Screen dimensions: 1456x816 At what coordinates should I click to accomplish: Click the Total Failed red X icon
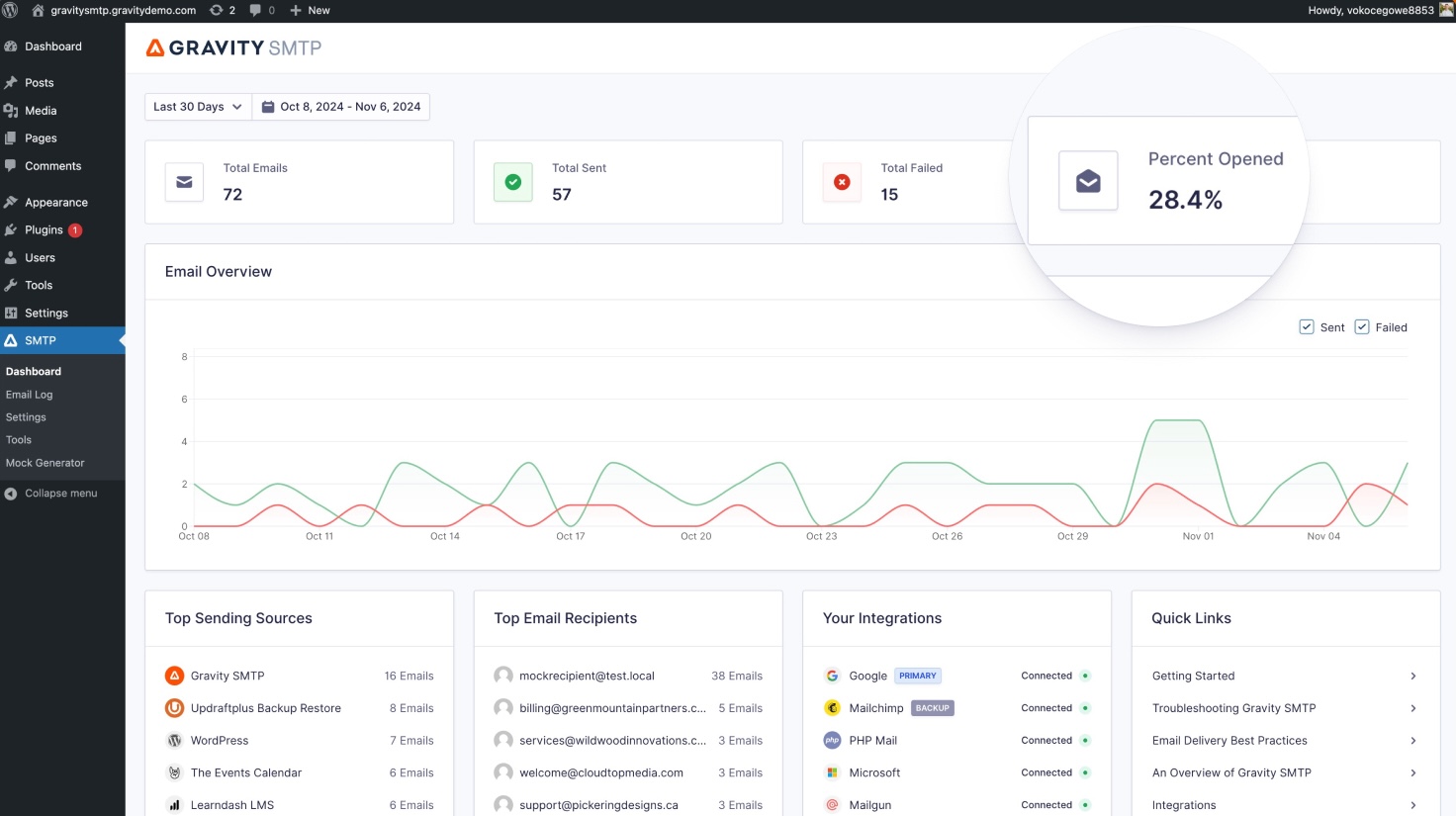(x=842, y=182)
